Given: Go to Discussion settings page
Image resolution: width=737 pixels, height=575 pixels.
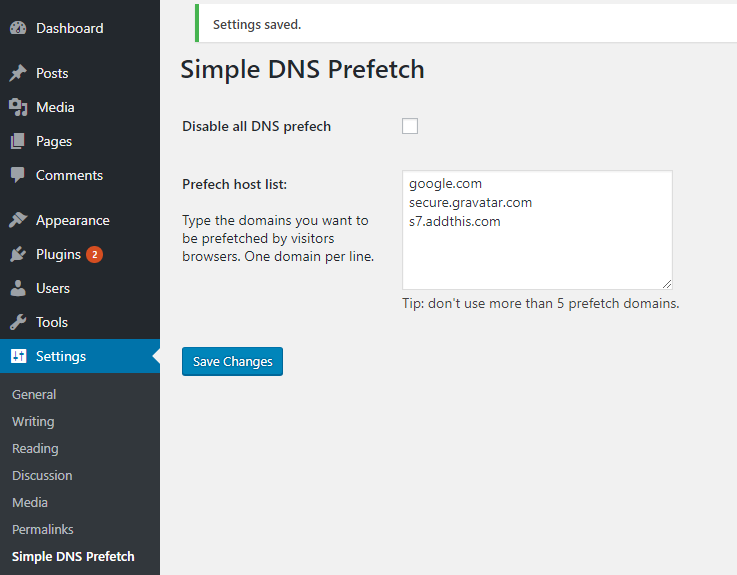Looking at the screenshot, I should [x=42, y=475].
